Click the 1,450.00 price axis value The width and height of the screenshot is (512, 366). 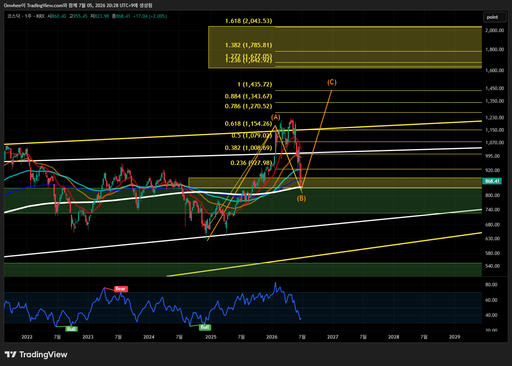point(495,88)
